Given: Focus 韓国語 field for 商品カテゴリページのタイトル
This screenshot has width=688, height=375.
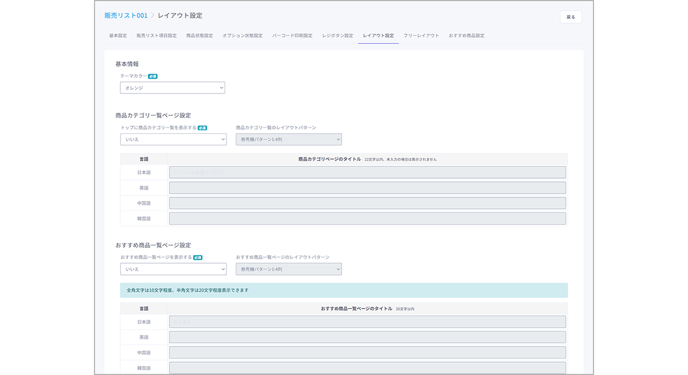Looking at the screenshot, I should (368, 218).
